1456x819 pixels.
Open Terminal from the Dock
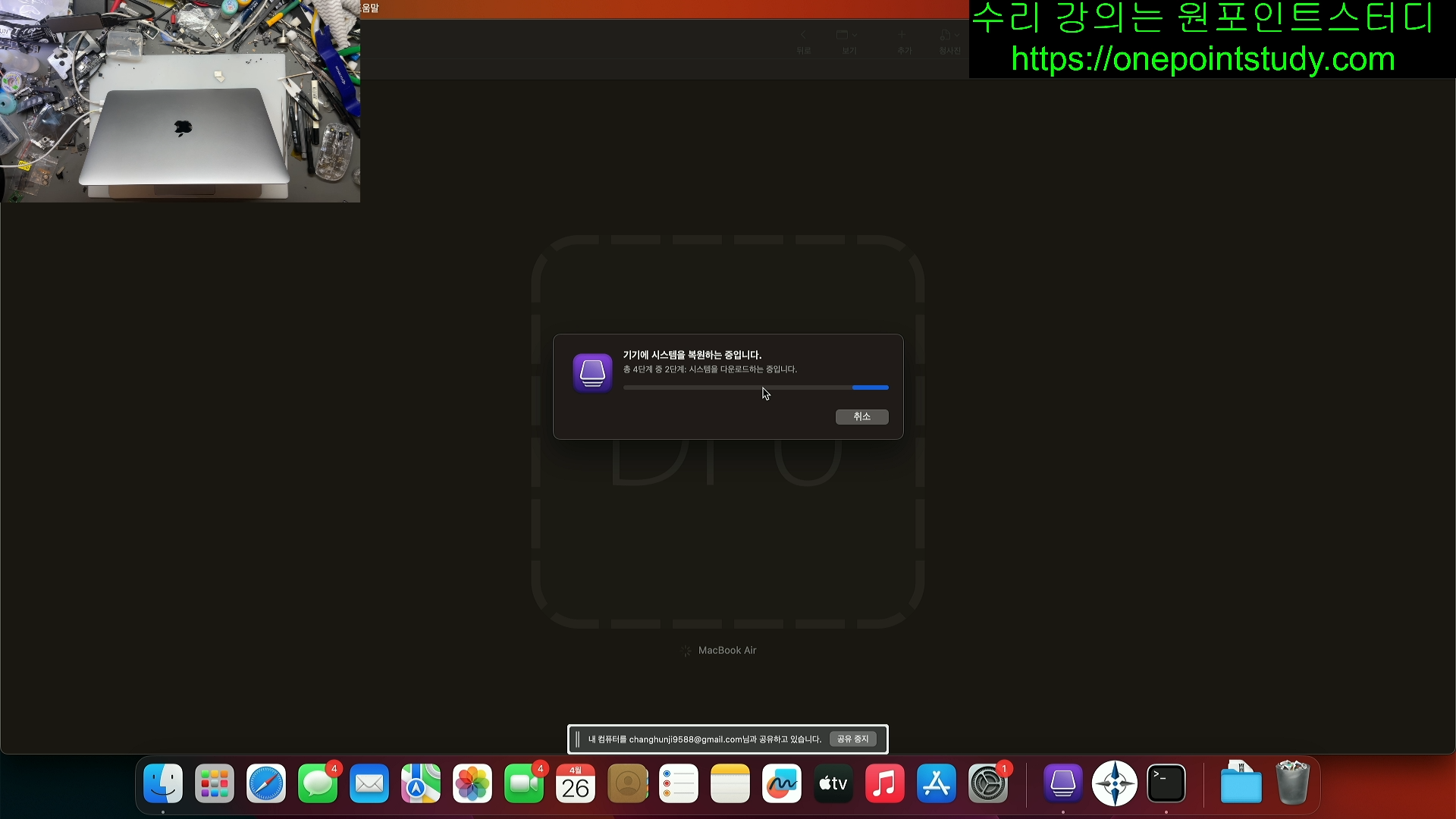click(x=1166, y=783)
